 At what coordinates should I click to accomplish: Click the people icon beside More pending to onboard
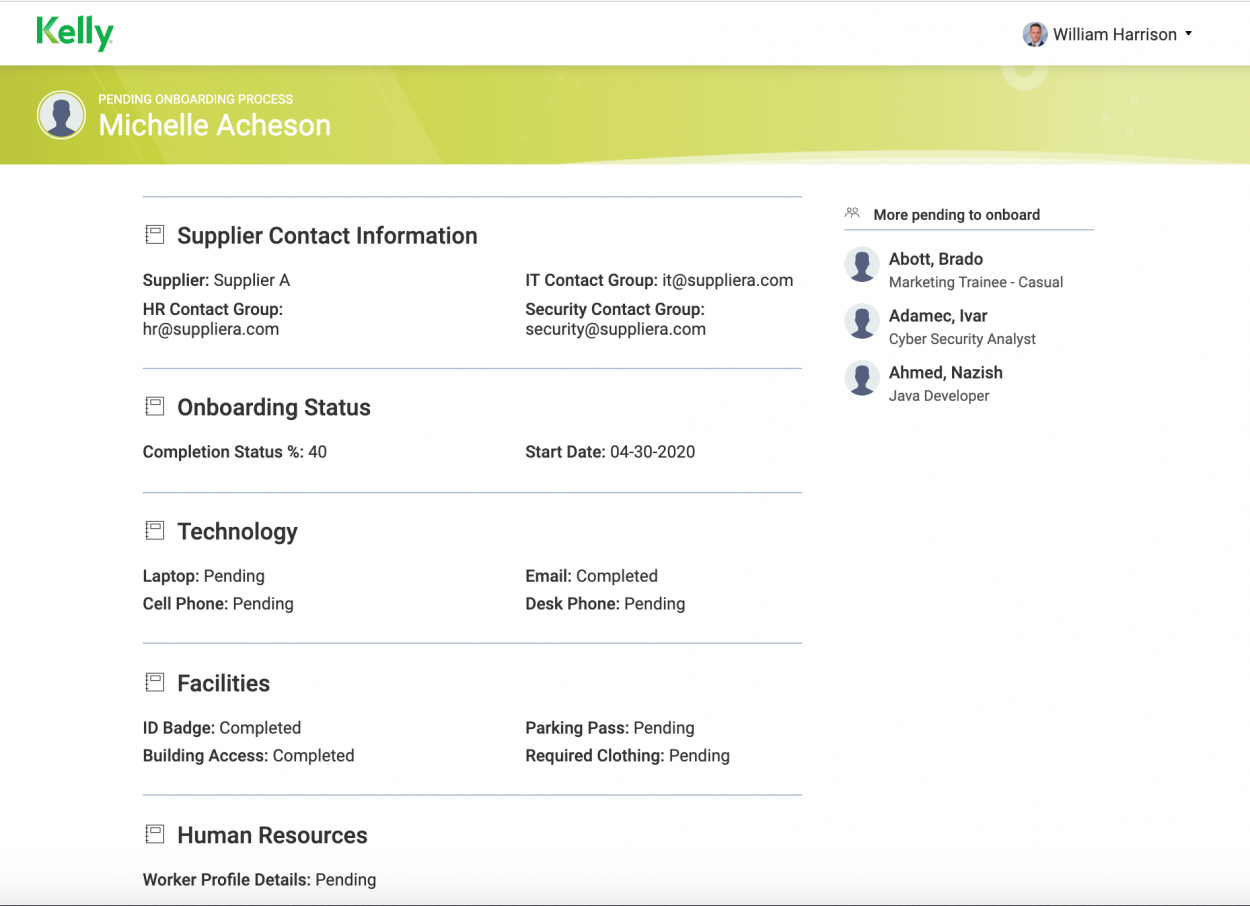(x=852, y=212)
